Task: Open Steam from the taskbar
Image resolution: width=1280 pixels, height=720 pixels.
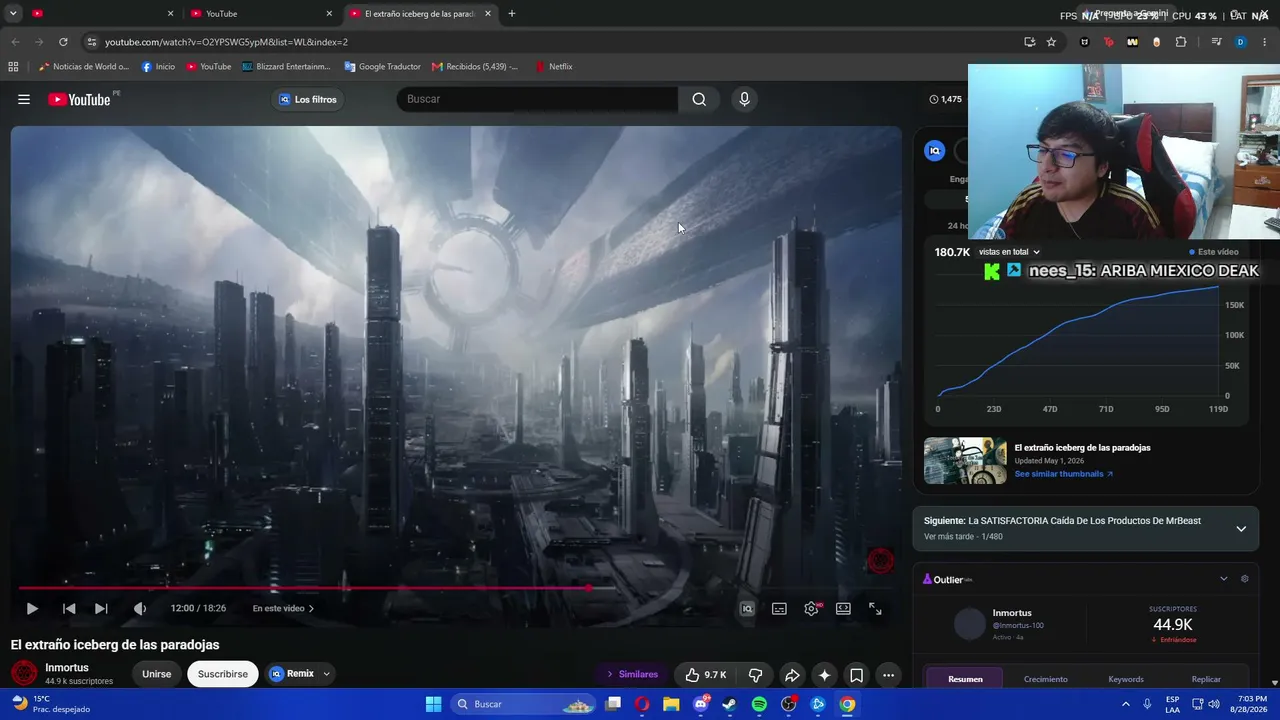Action: pos(730,704)
